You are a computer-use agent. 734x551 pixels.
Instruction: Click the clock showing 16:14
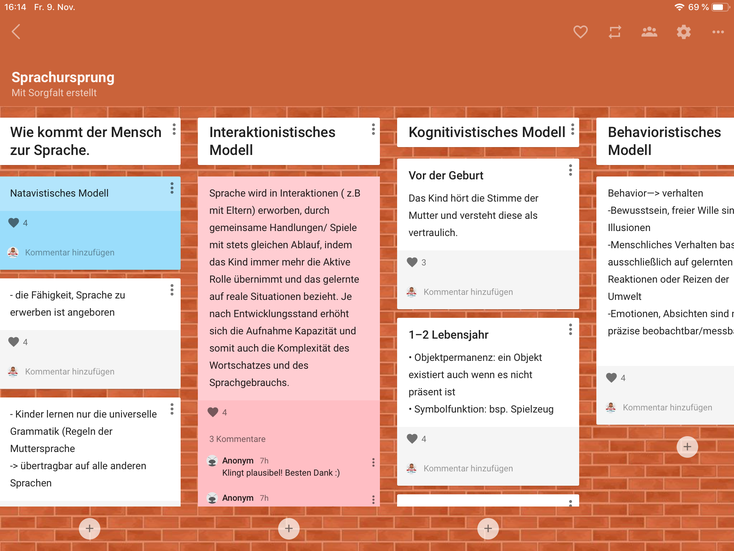click(15, 7)
